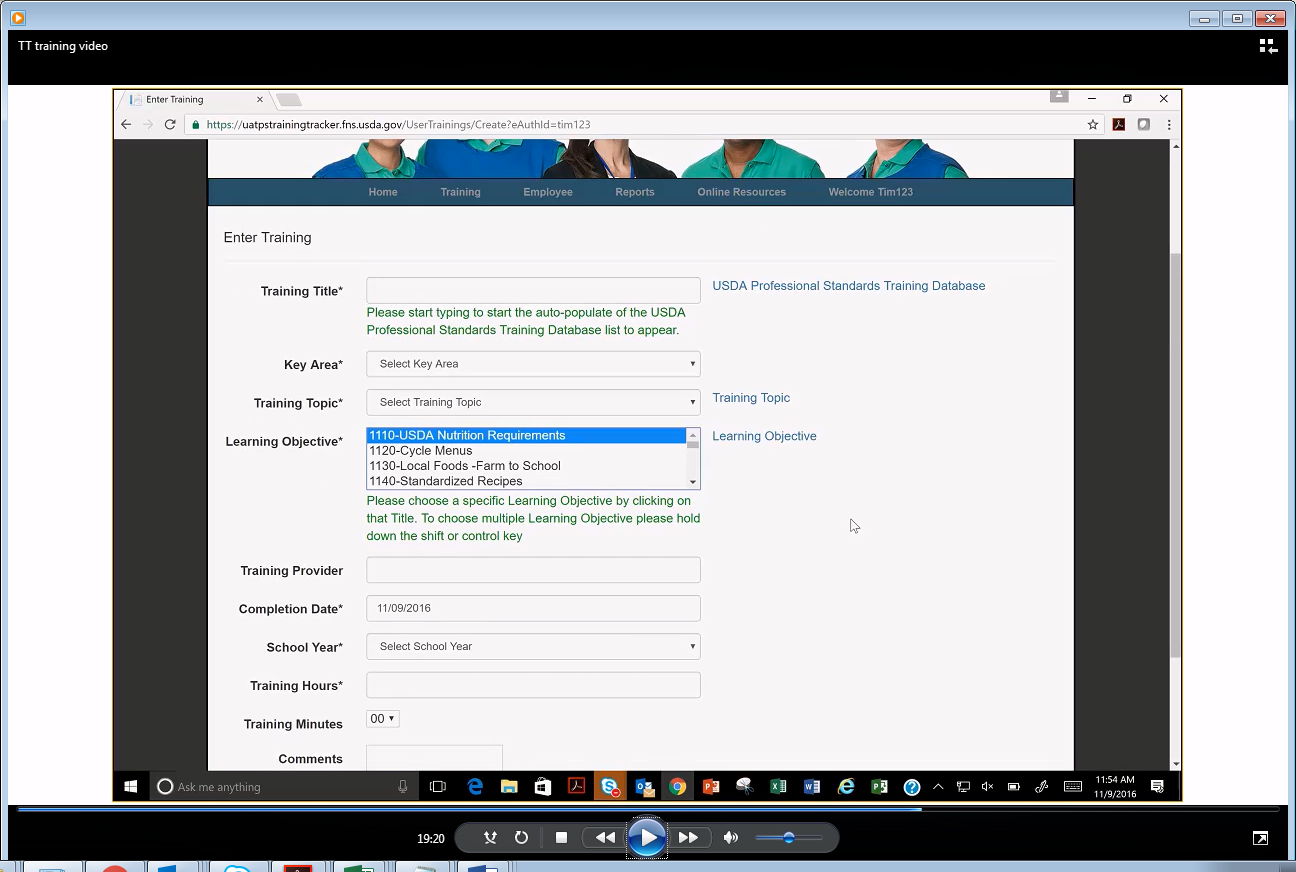This screenshot has width=1296, height=872.
Task: Open USDA Professional Standards Training Database link
Action: (849, 286)
